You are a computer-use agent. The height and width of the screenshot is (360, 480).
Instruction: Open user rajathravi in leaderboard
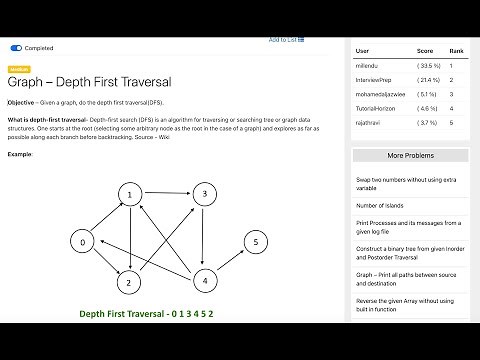(x=368, y=123)
